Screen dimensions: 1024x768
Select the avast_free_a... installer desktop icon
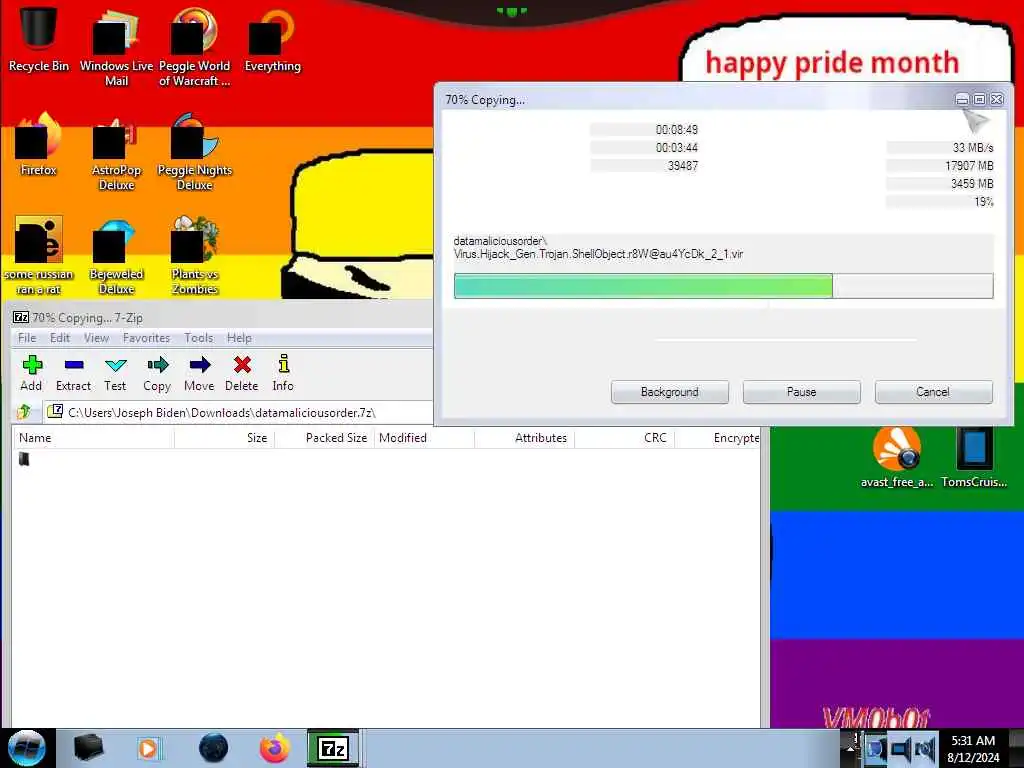(897, 457)
